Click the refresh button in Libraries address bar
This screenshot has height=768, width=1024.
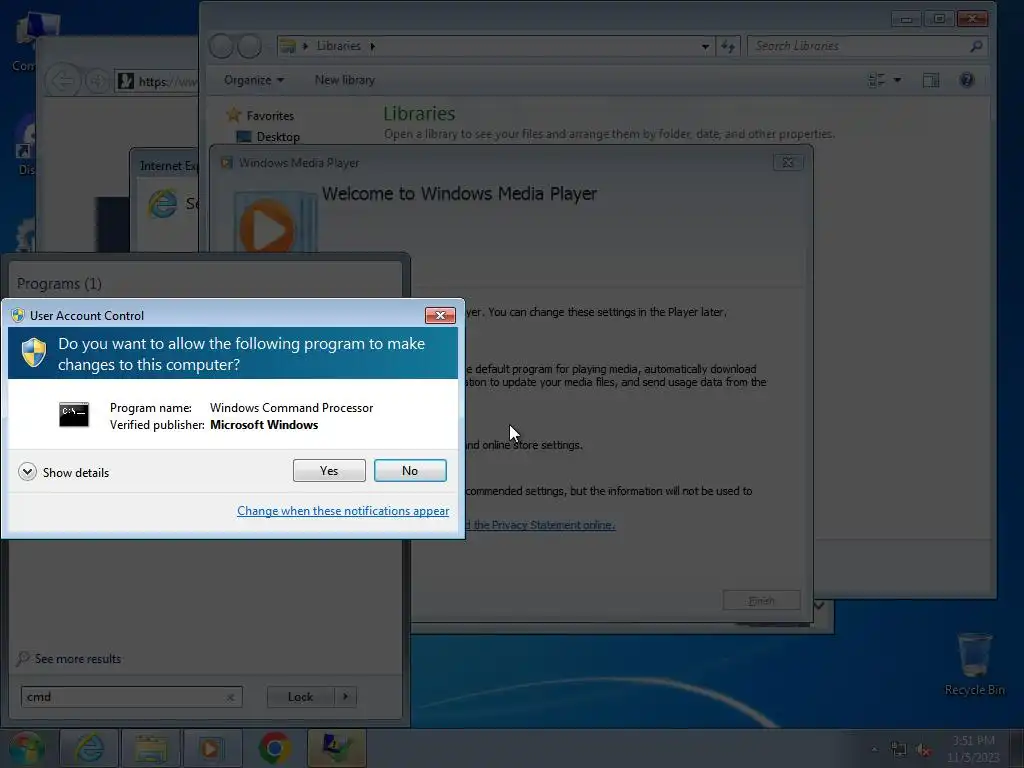click(x=728, y=46)
